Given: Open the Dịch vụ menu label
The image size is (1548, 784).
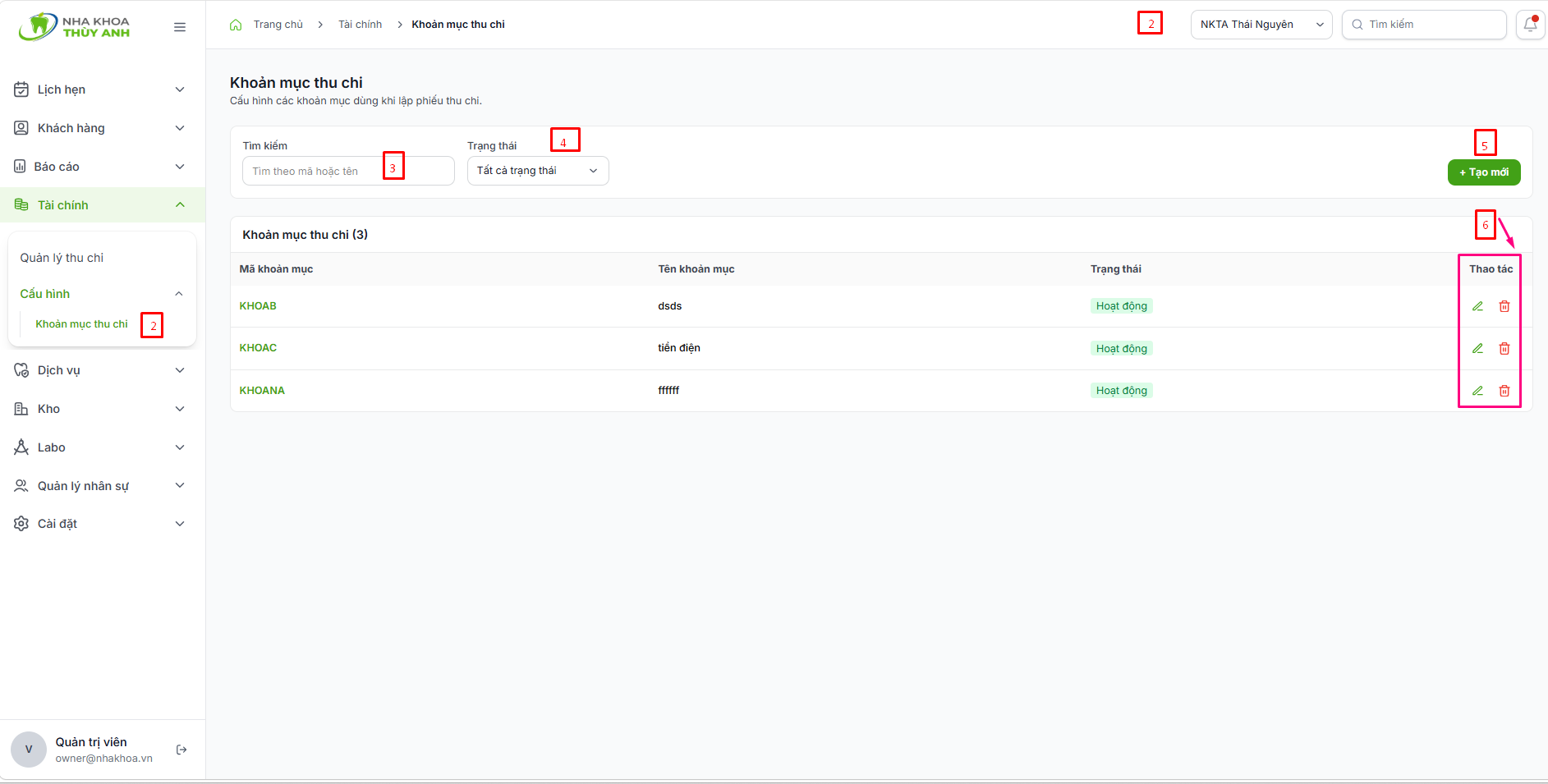Looking at the screenshot, I should click(59, 370).
